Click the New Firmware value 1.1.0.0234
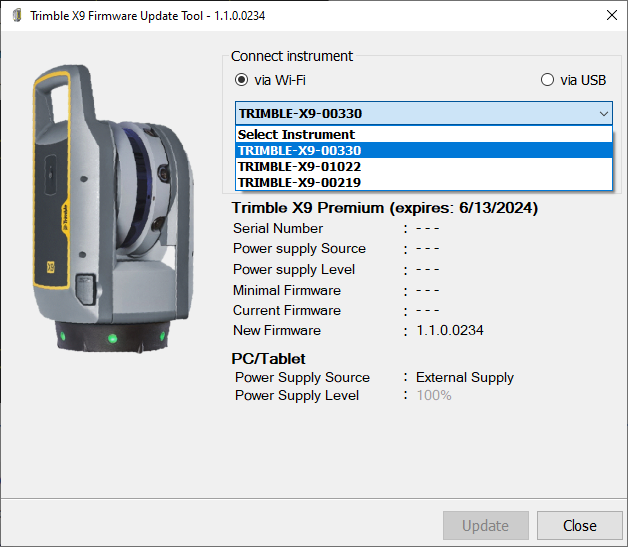Screen dimensions: 628x547 click(450, 330)
